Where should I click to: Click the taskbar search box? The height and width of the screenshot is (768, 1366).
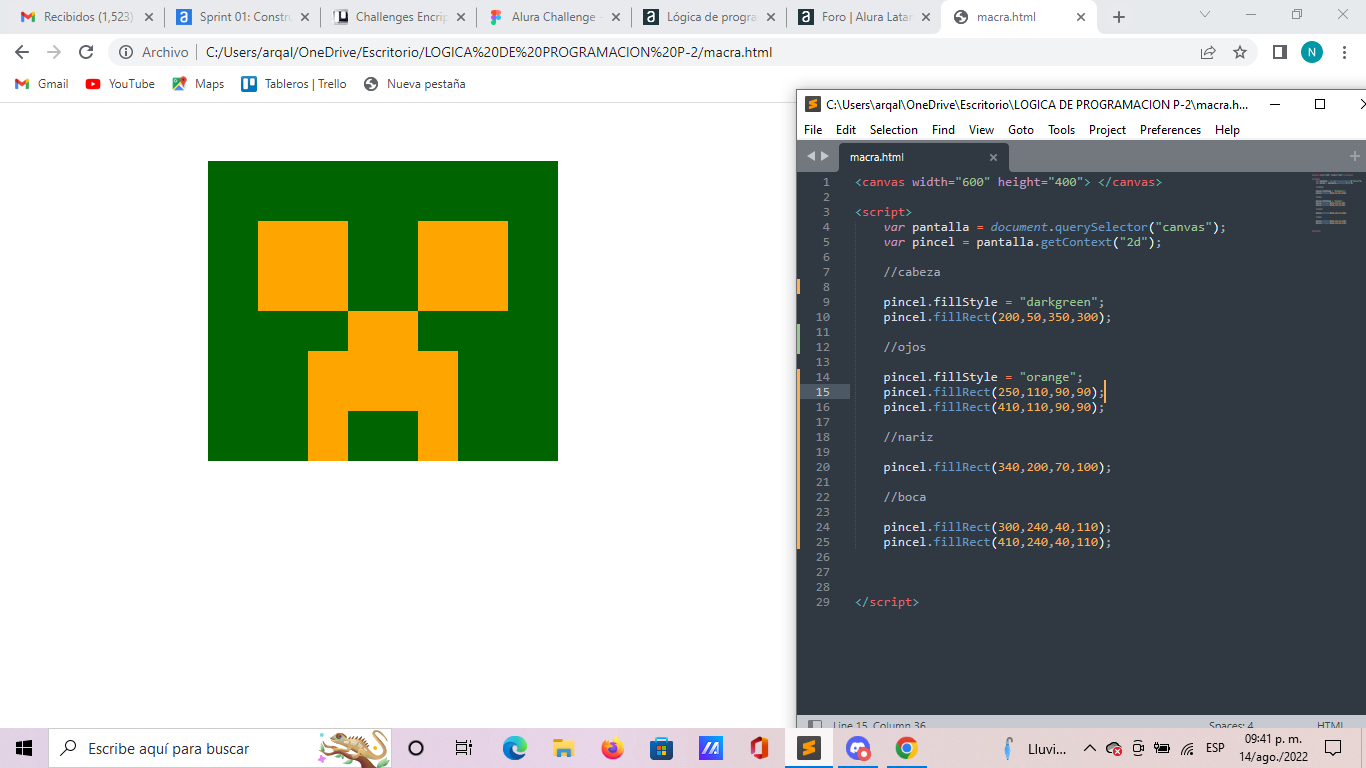pos(220,748)
